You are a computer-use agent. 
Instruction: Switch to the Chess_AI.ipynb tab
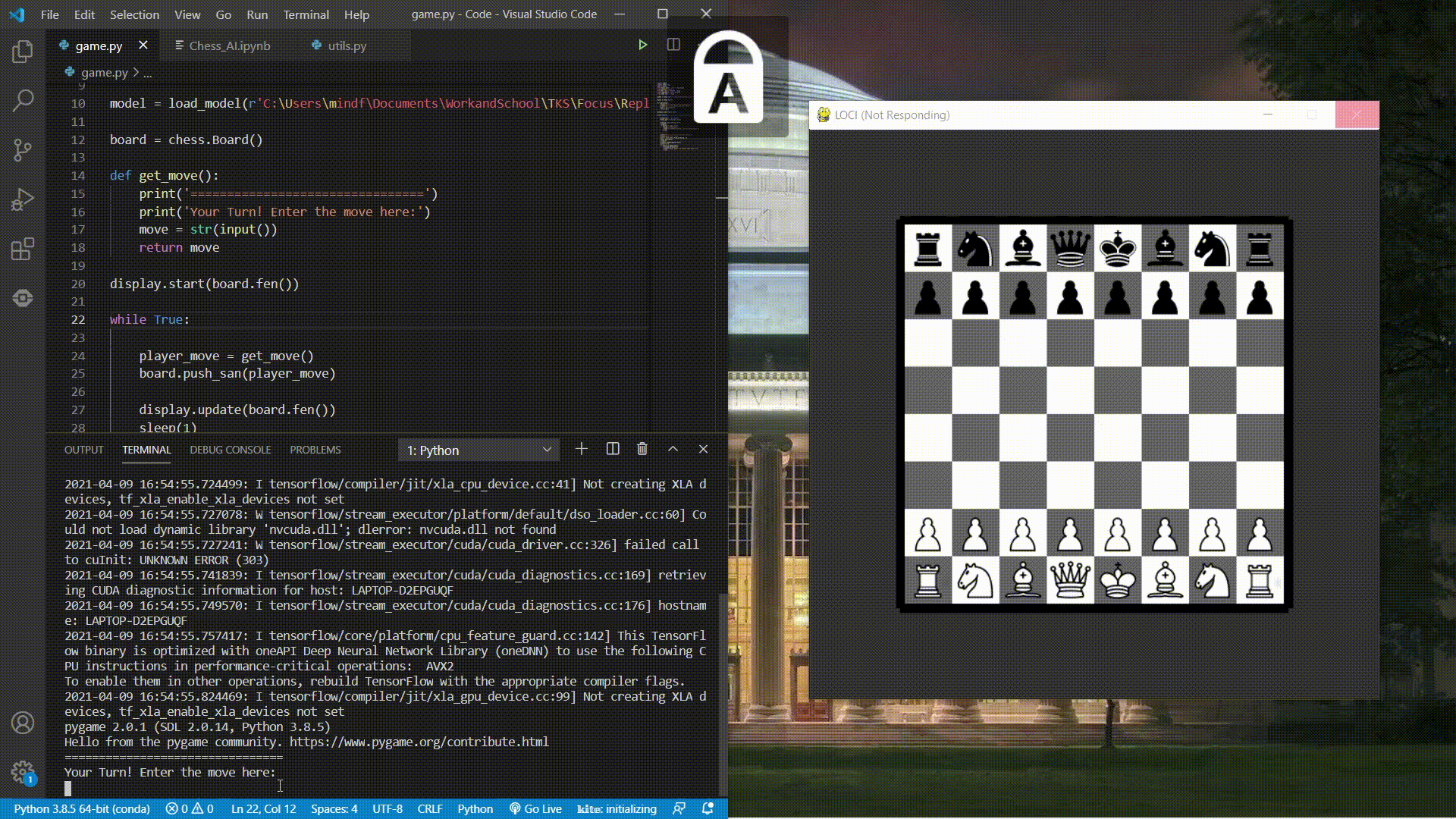229,46
